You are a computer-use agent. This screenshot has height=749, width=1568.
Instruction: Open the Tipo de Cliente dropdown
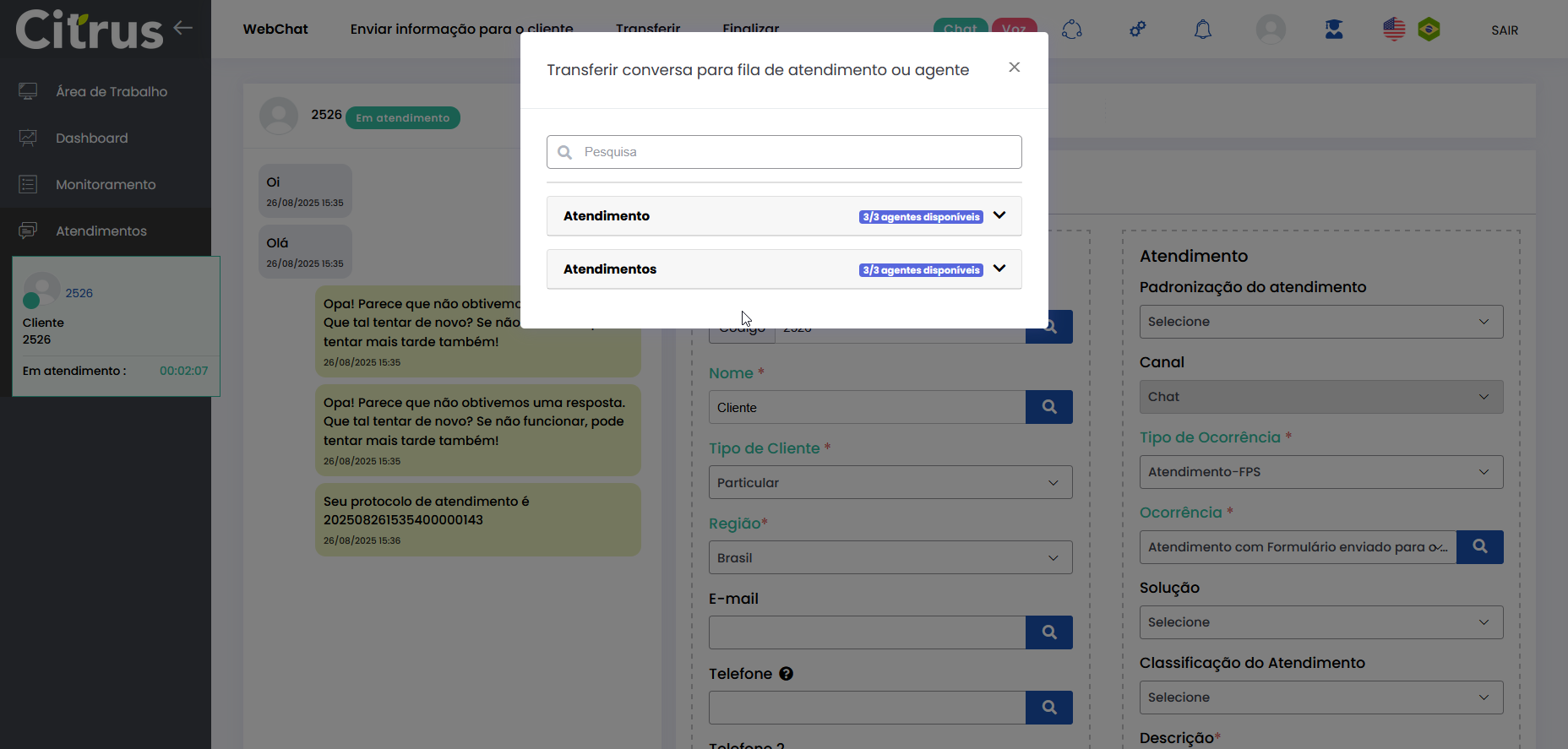(x=890, y=483)
